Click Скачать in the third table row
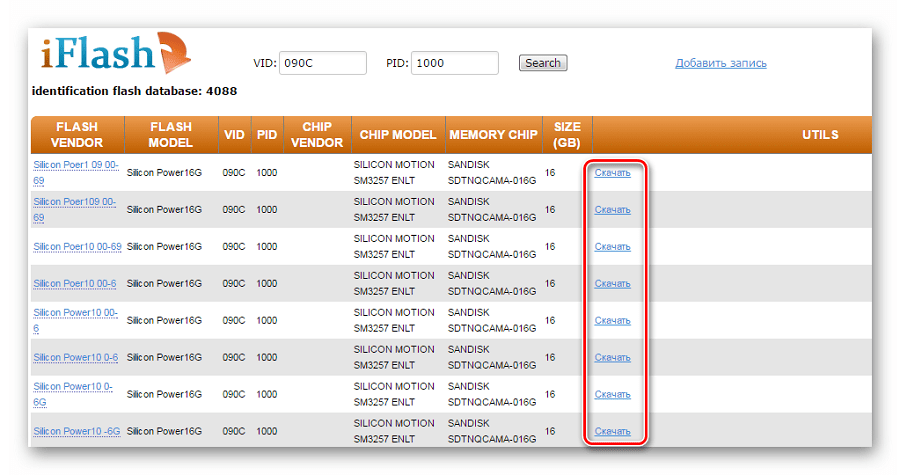900x475 pixels. point(612,247)
